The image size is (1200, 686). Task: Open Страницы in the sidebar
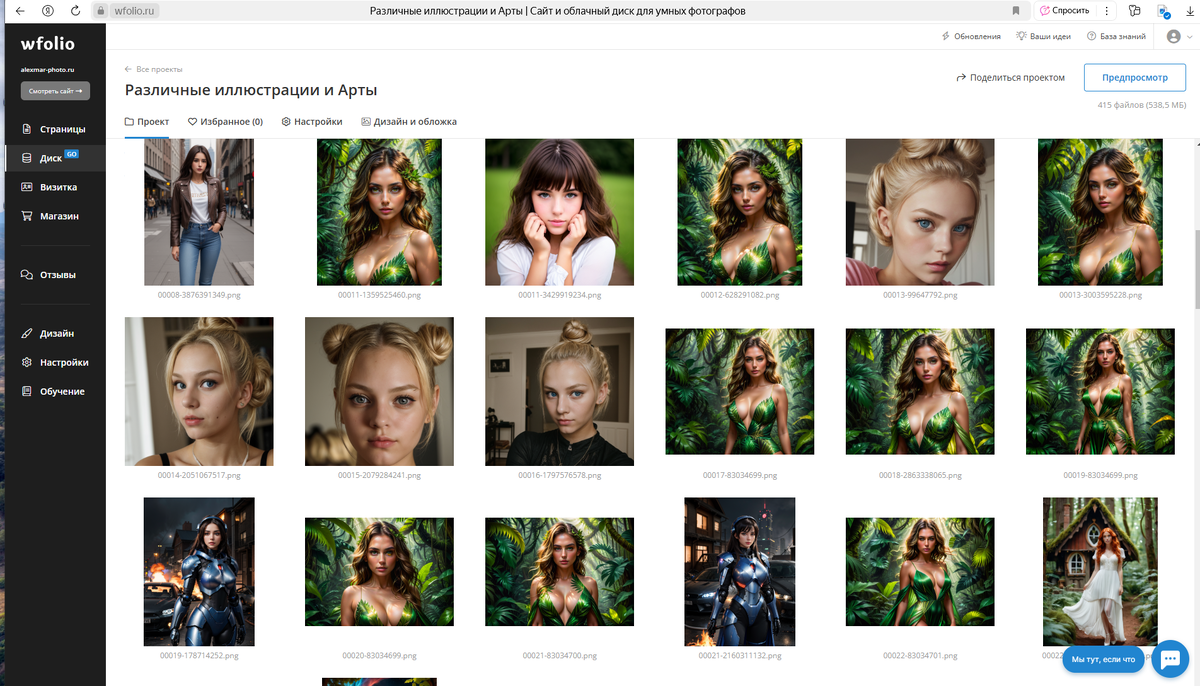pos(53,129)
